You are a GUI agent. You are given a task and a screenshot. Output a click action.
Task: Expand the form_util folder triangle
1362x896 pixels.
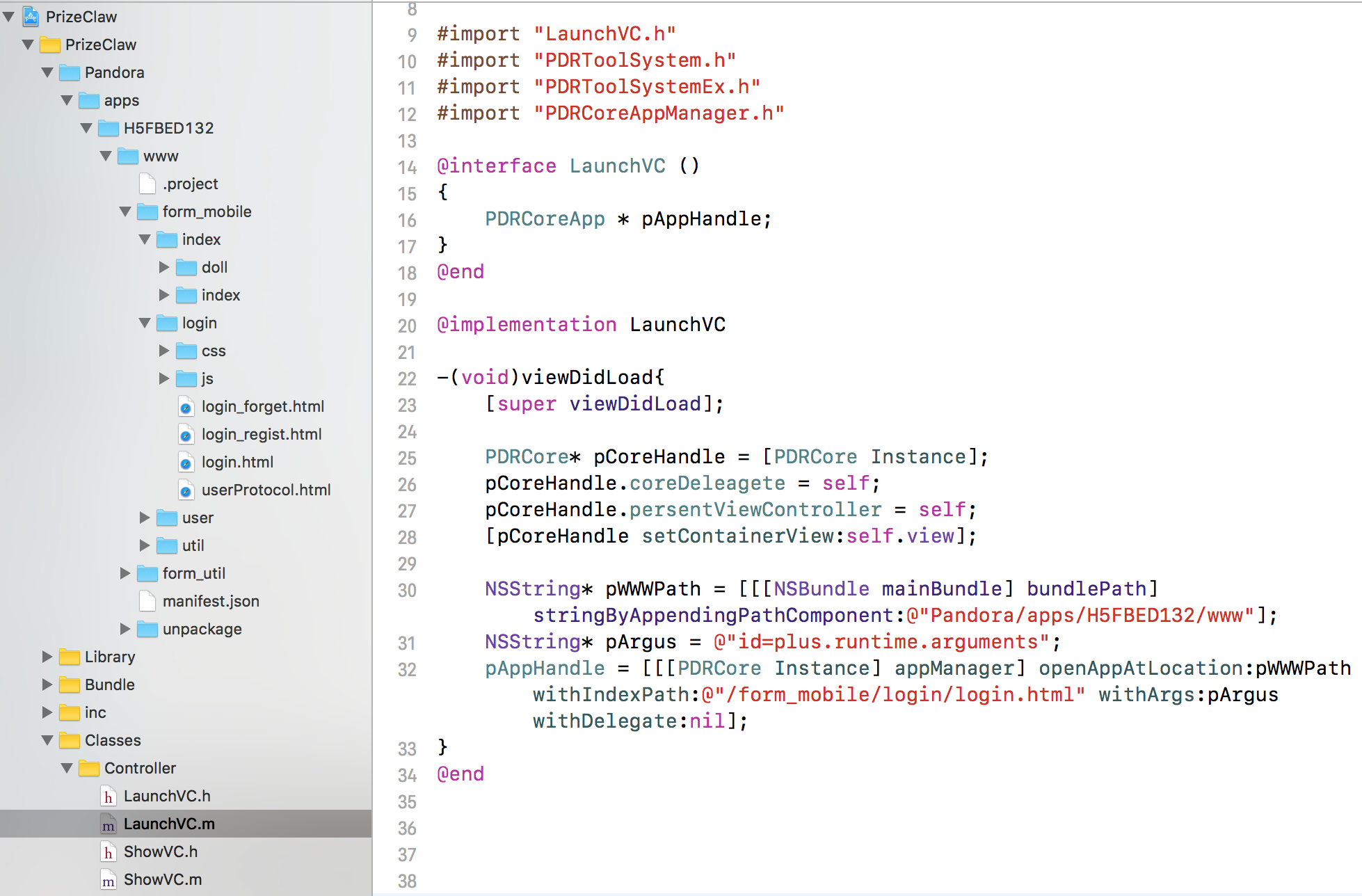125,573
